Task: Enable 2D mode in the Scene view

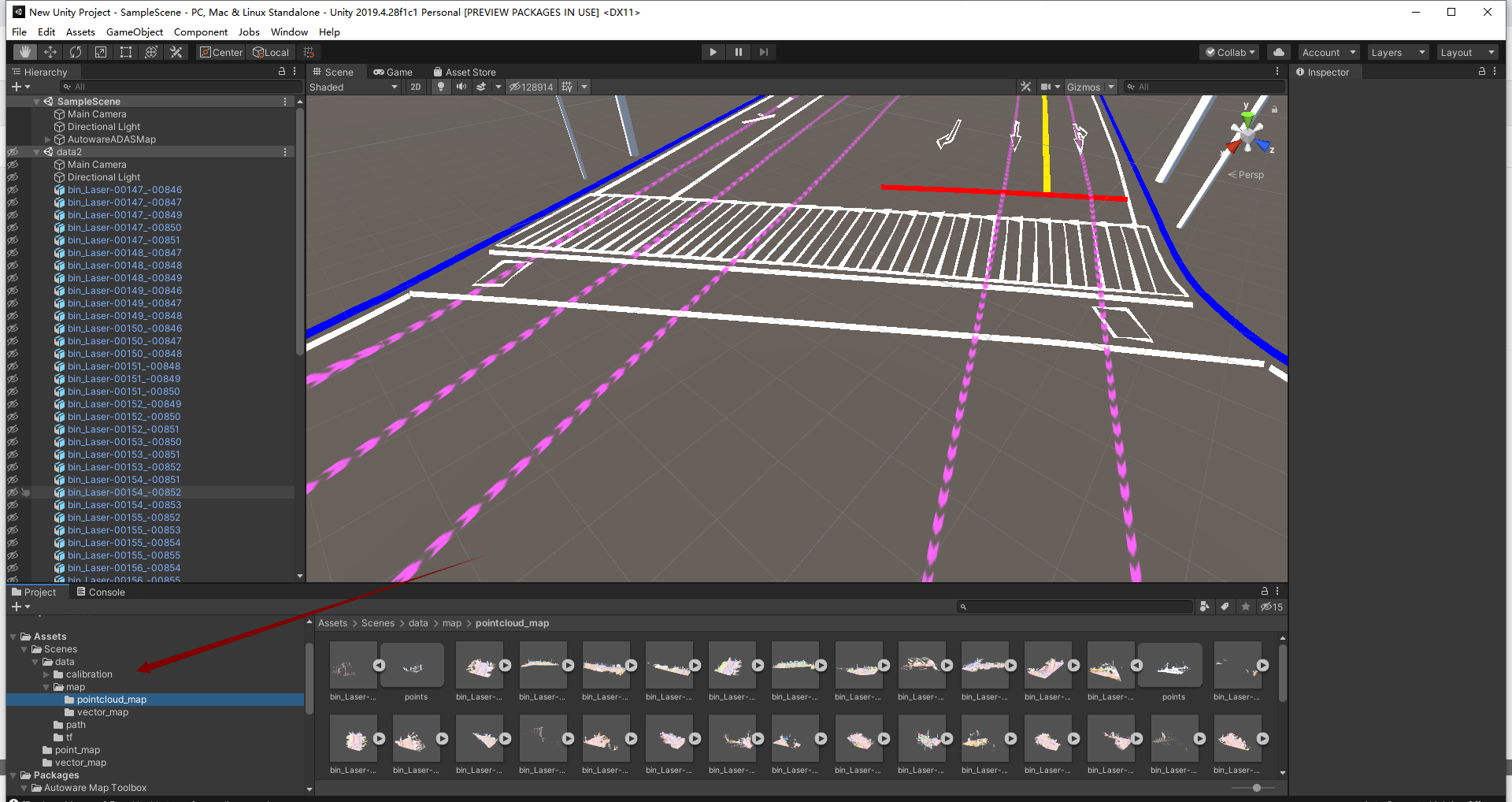Action: point(415,87)
